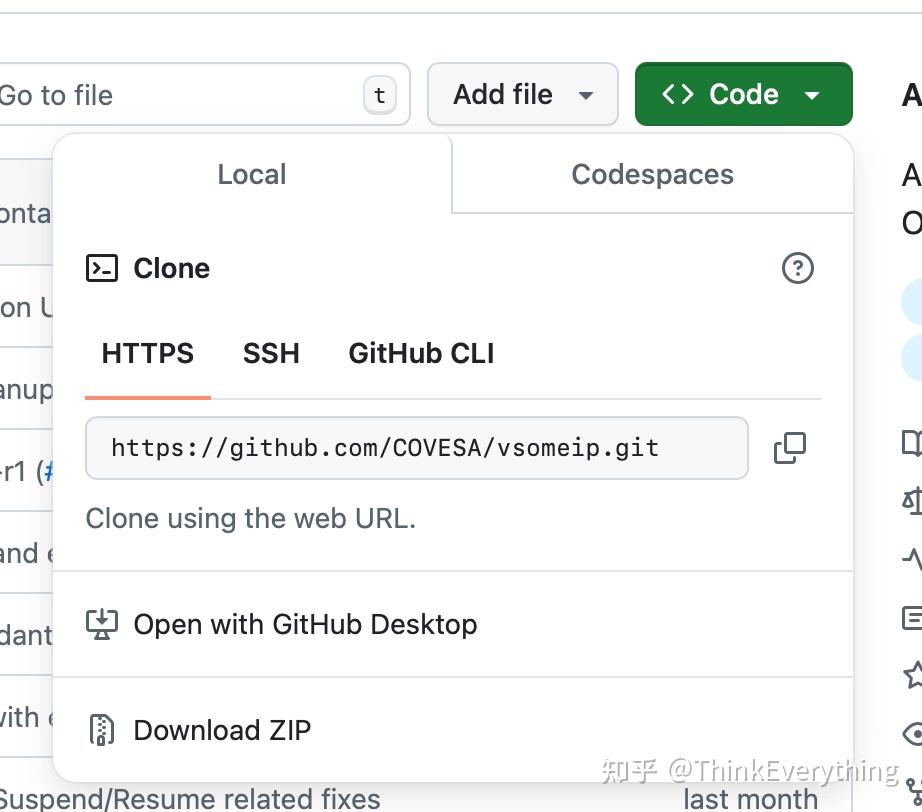Click the star icon in sidebar

tap(914, 674)
